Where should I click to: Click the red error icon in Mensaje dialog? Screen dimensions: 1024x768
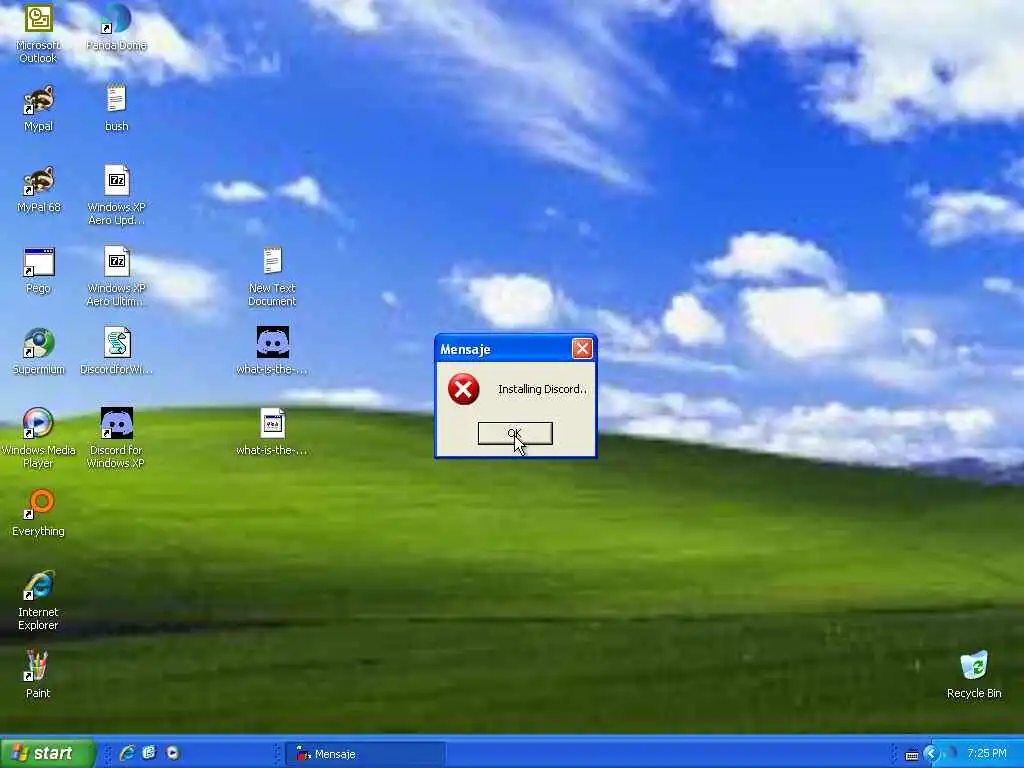click(x=463, y=389)
